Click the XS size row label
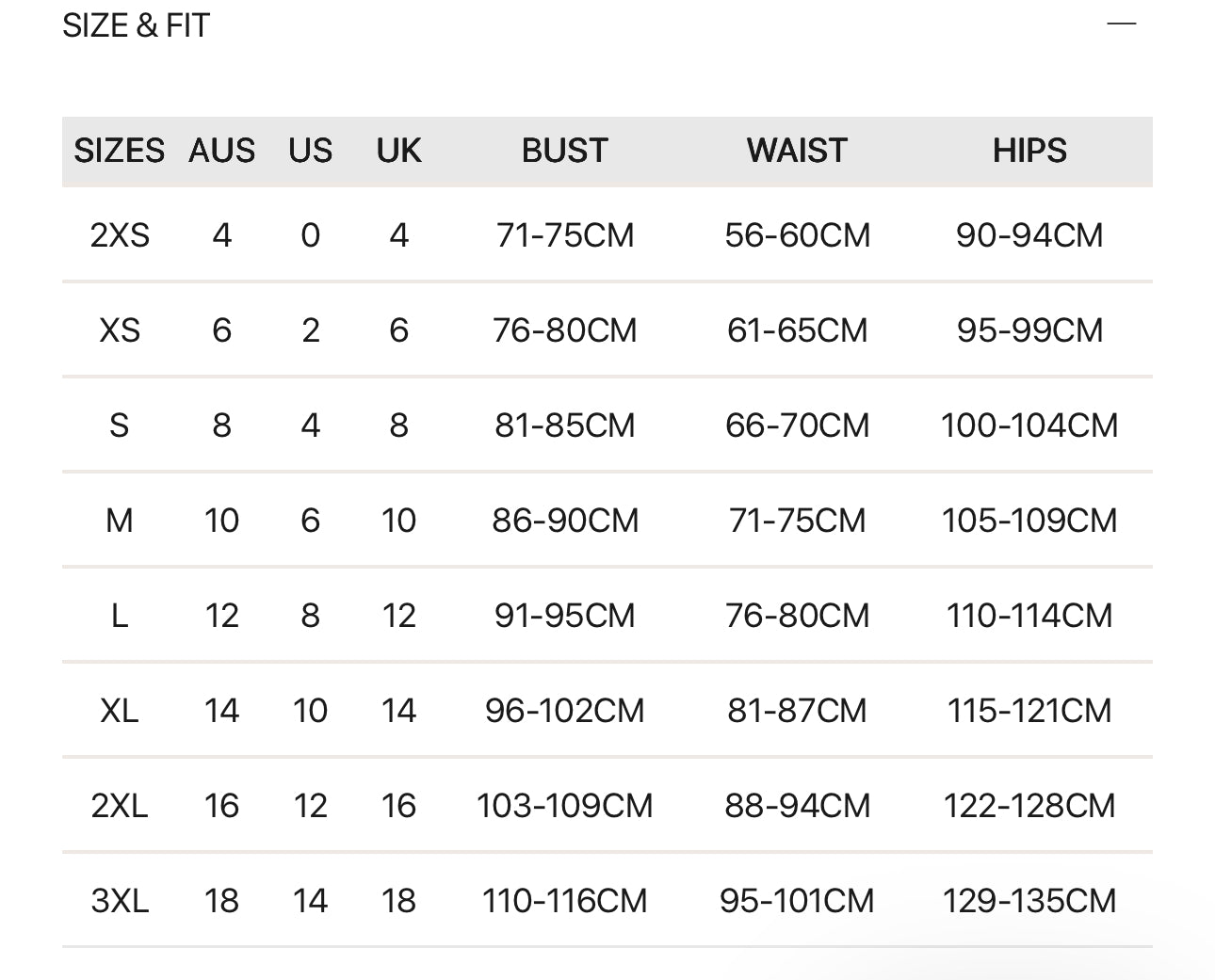1215x980 pixels. pyautogui.click(x=120, y=330)
